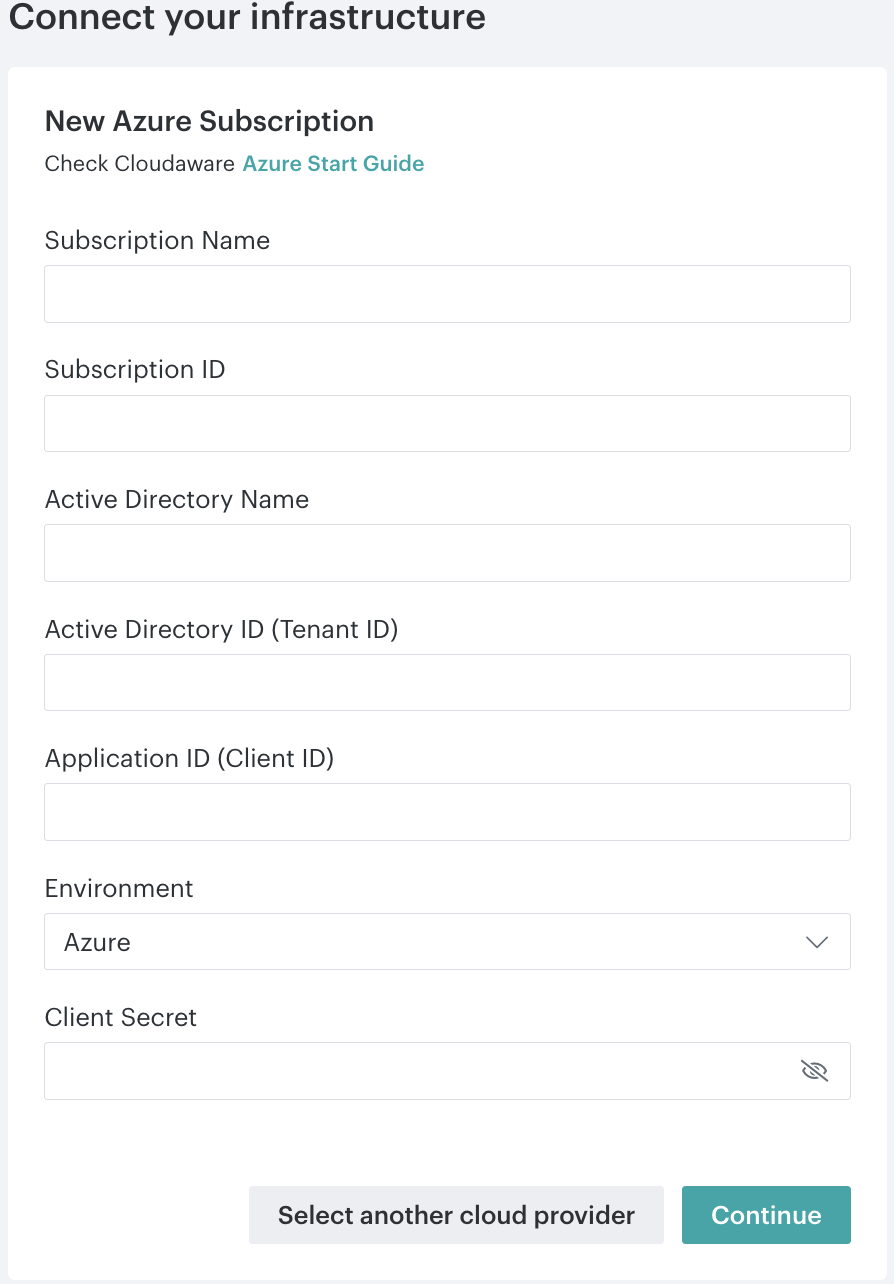Click the Environment label

(x=119, y=888)
